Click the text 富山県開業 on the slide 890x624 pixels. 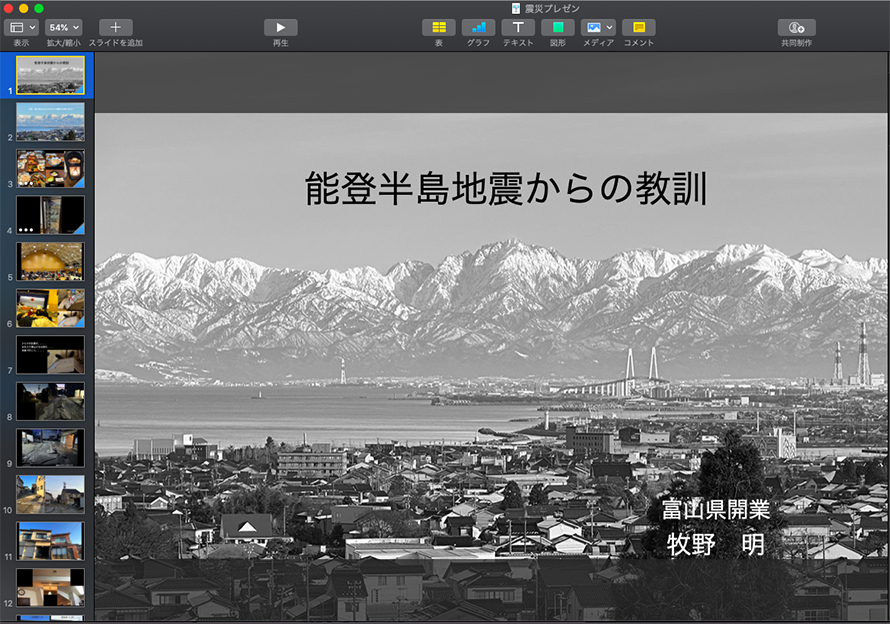[x=715, y=509]
